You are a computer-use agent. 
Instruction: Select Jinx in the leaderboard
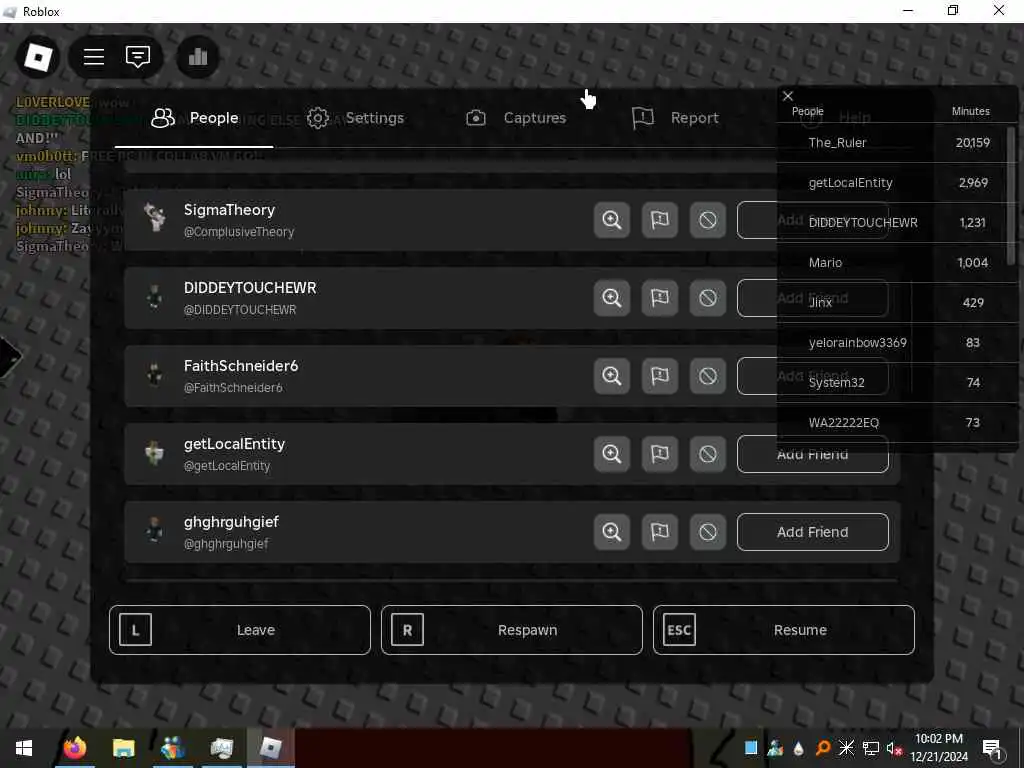(896, 302)
